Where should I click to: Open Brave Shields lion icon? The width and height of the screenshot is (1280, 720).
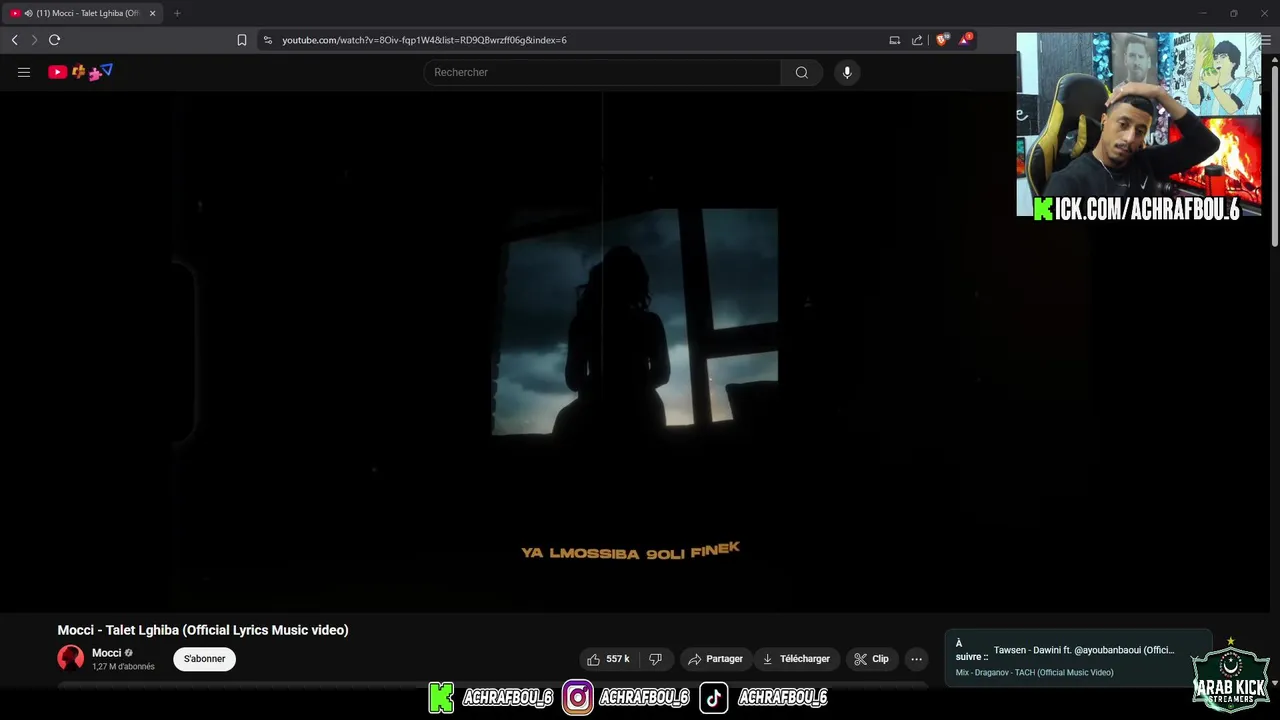point(941,40)
